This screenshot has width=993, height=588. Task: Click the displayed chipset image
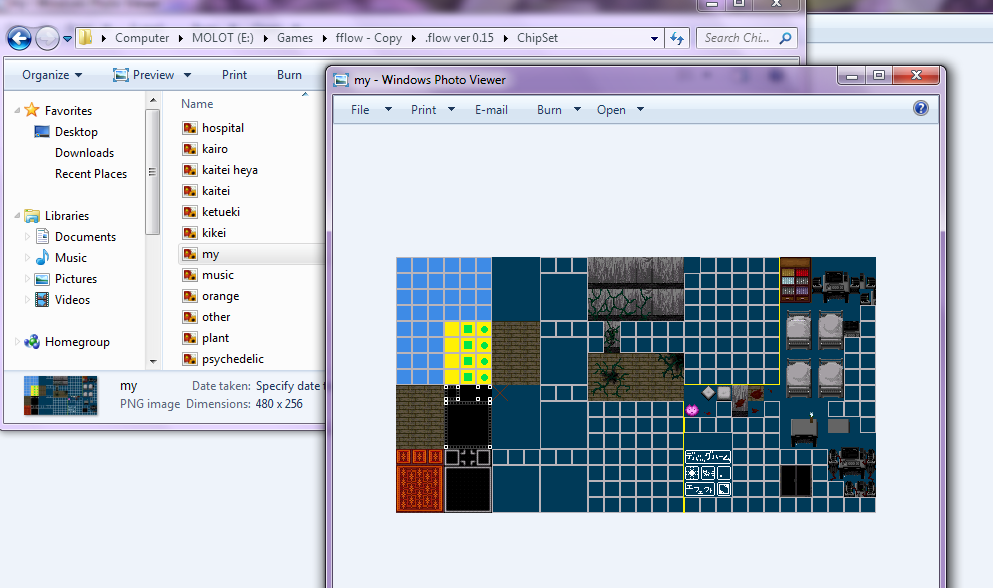coord(636,385)
